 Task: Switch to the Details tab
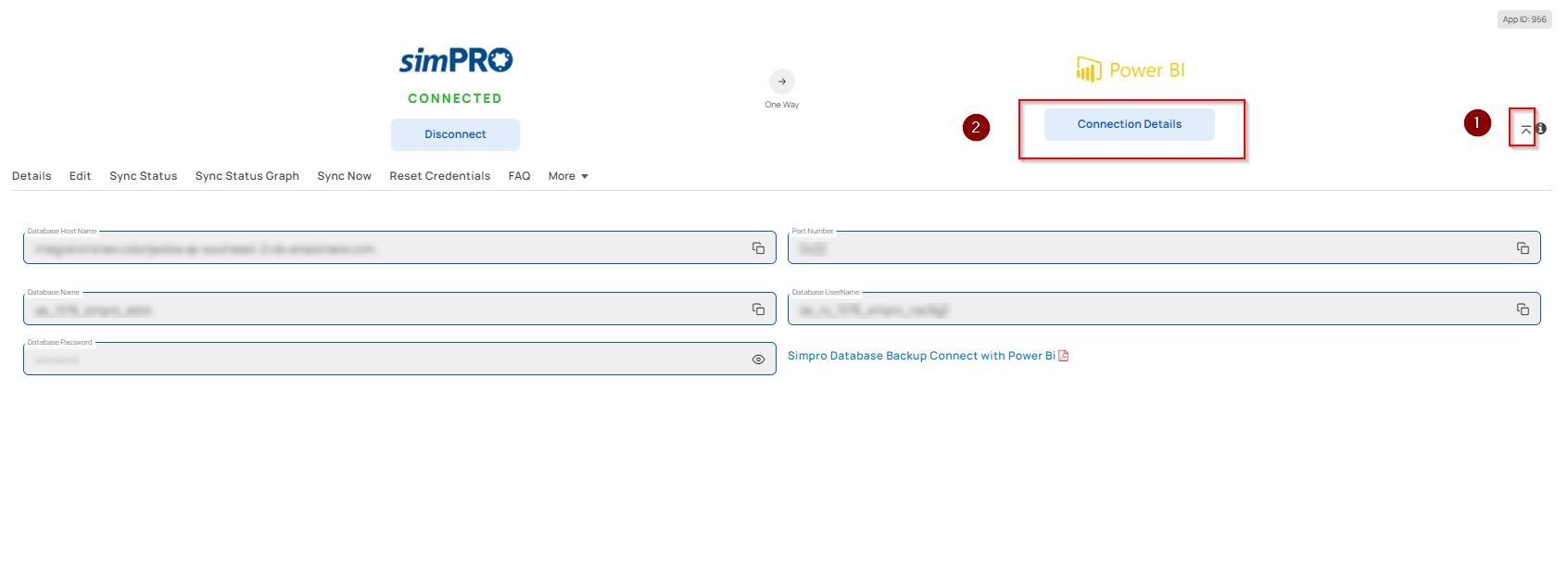tap(32, 176)
